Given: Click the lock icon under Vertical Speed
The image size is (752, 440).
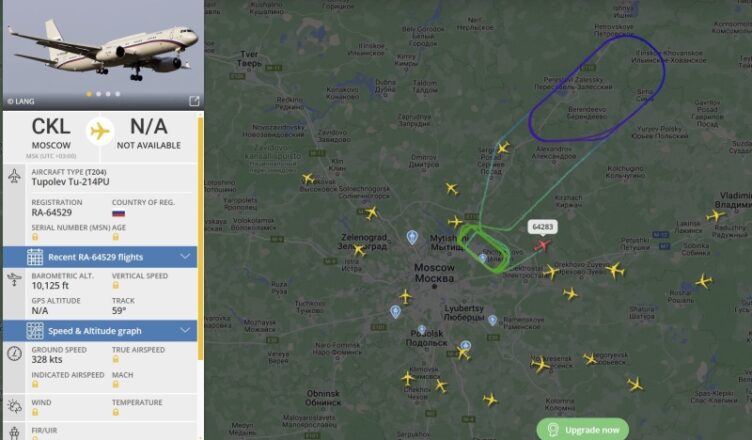Looking at the screenshot, I should [116, 285].
